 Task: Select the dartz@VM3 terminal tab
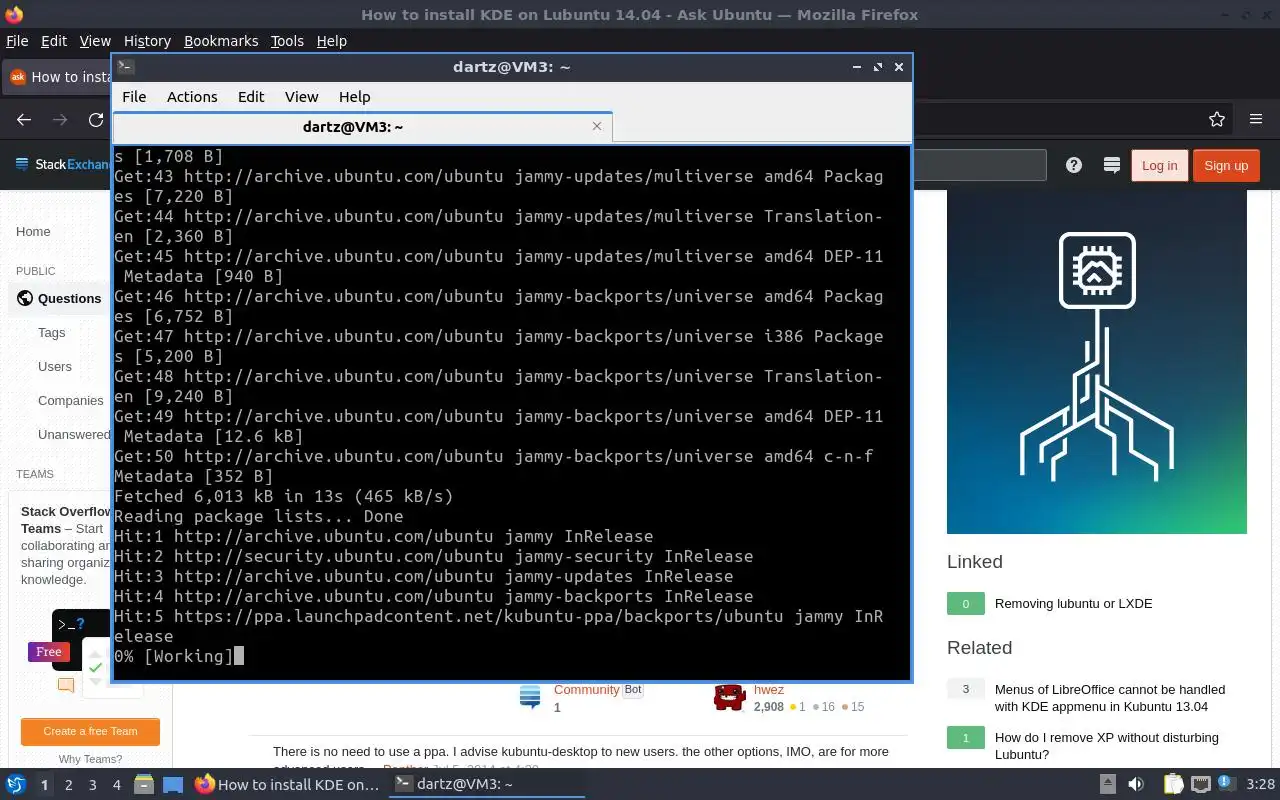point(362,127)
